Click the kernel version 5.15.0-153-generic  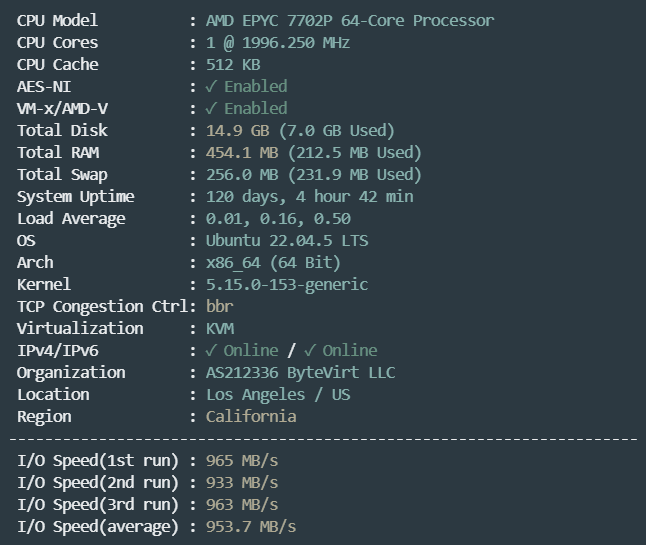point(287,285)
